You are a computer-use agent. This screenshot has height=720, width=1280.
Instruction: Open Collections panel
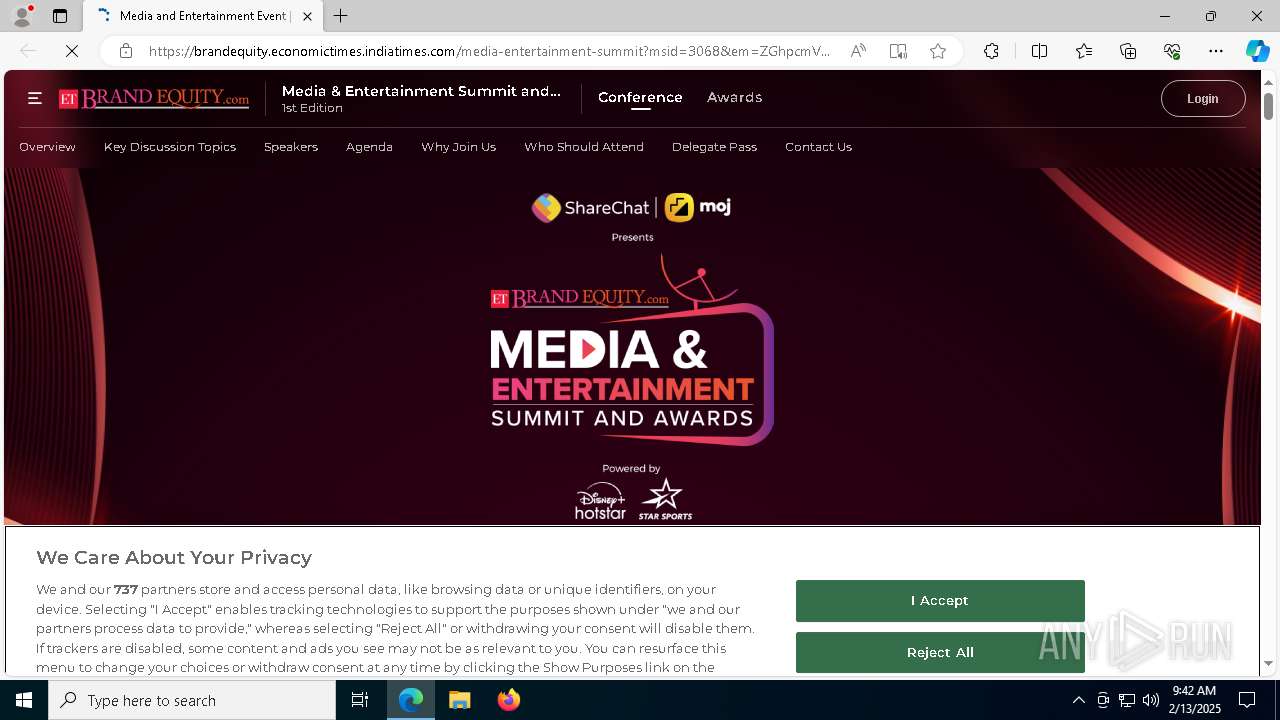(1128, 51)
